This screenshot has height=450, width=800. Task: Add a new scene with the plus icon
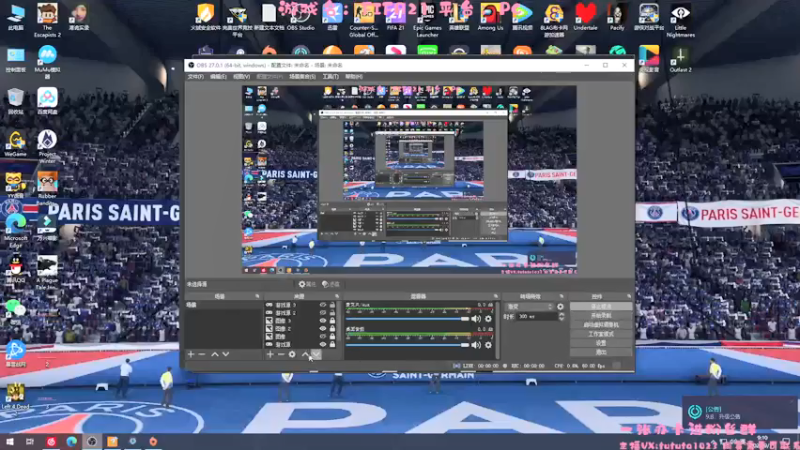pos(191,354)
